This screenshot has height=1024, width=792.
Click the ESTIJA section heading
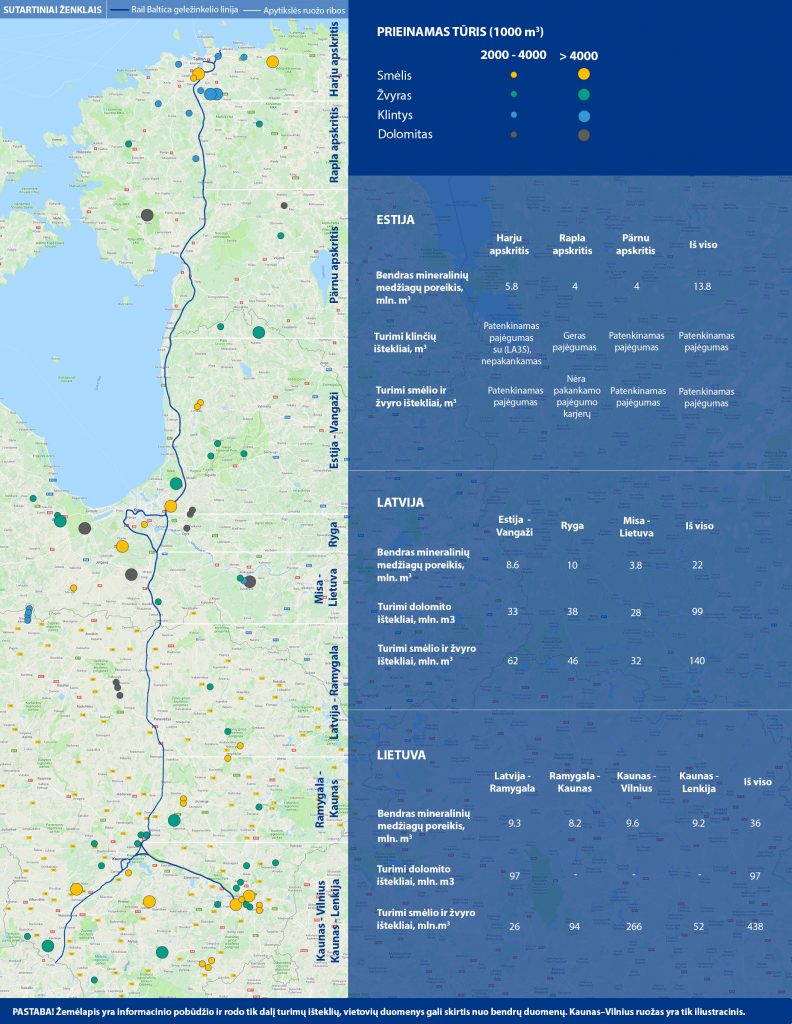[395, 219]
